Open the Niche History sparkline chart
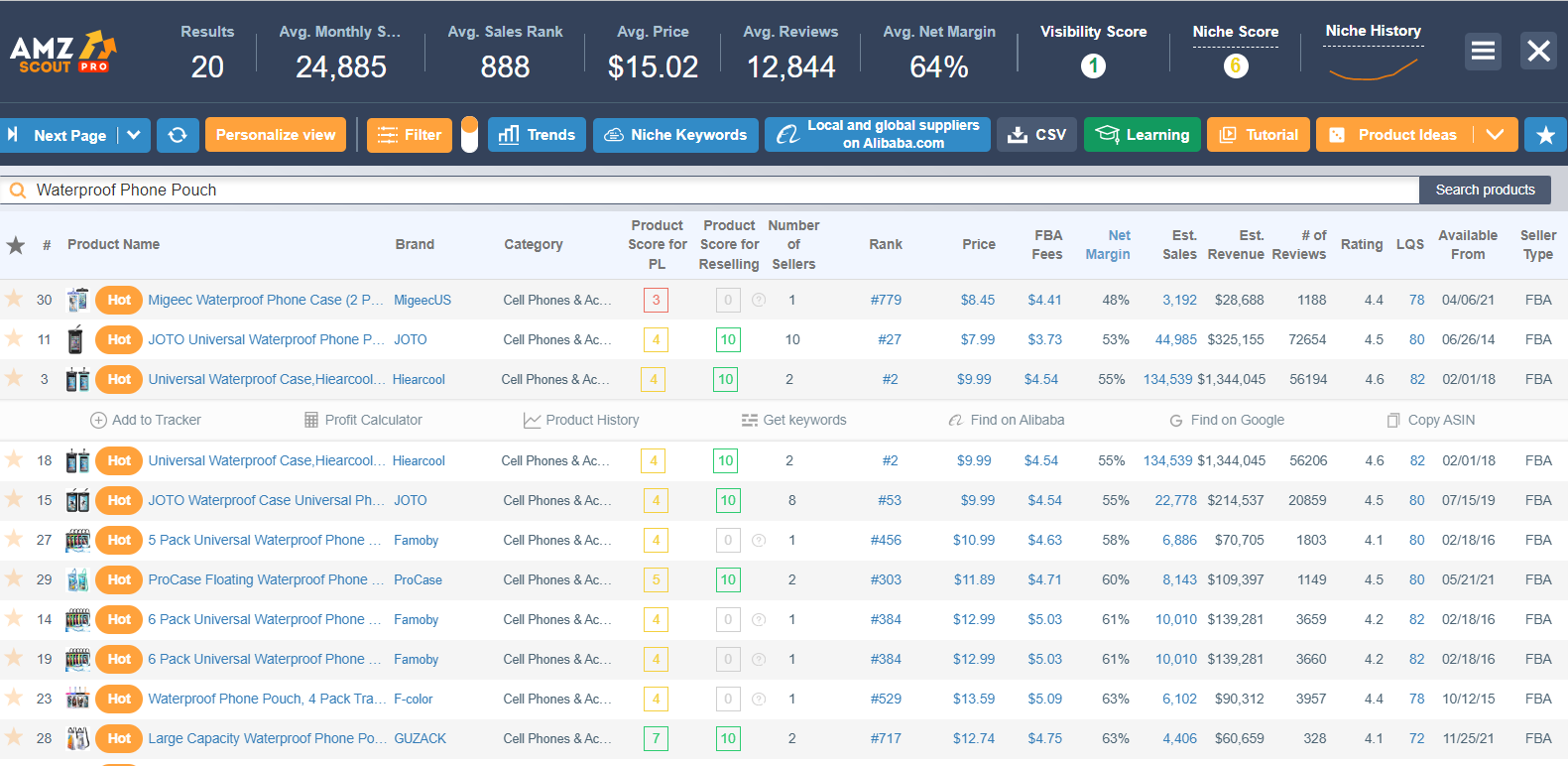The image size is (1568, 766). coord(1373,68)
